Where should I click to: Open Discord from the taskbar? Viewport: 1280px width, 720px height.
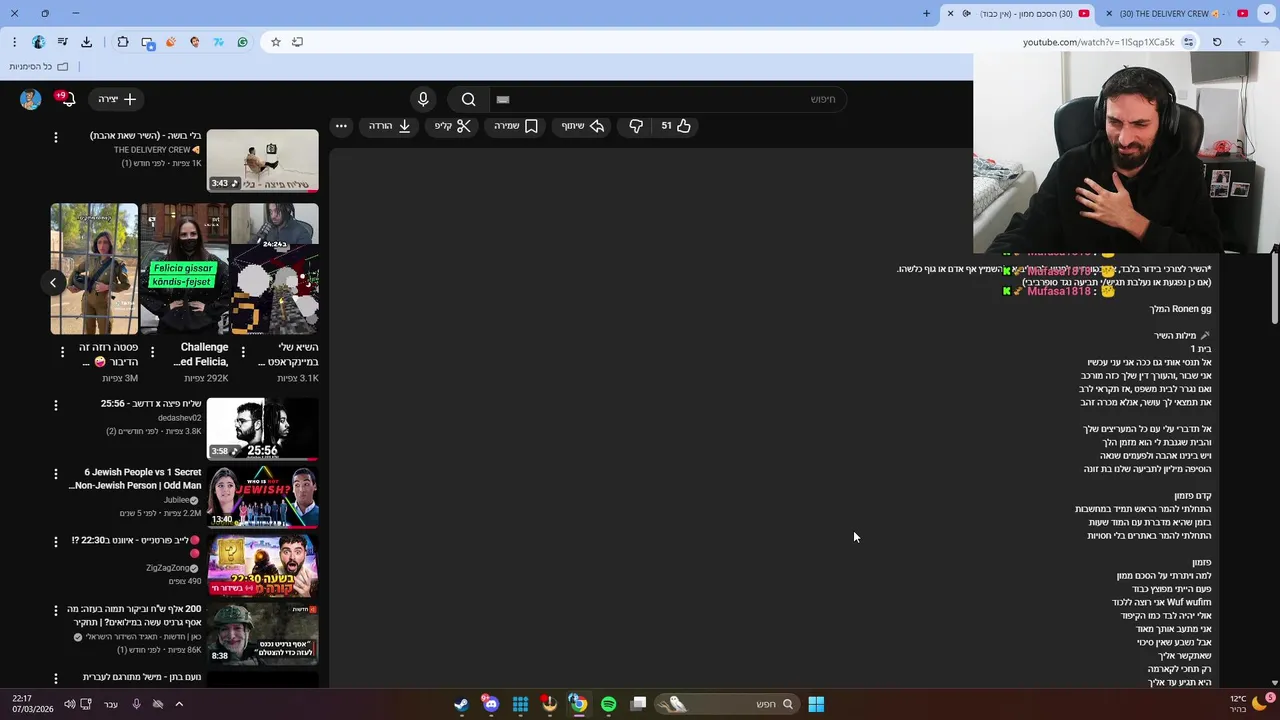click(x=490, y=704)
